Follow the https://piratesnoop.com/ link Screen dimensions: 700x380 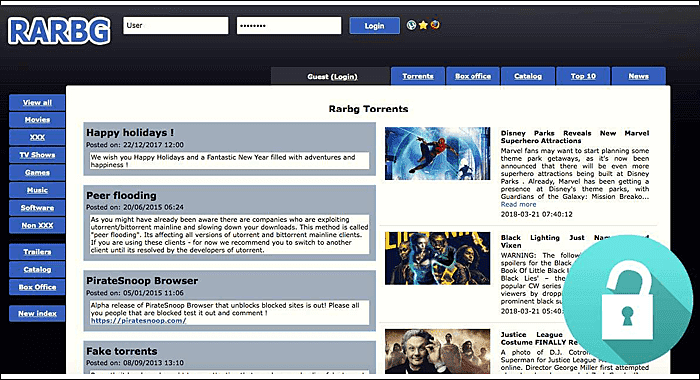click(x=138, y=321)
